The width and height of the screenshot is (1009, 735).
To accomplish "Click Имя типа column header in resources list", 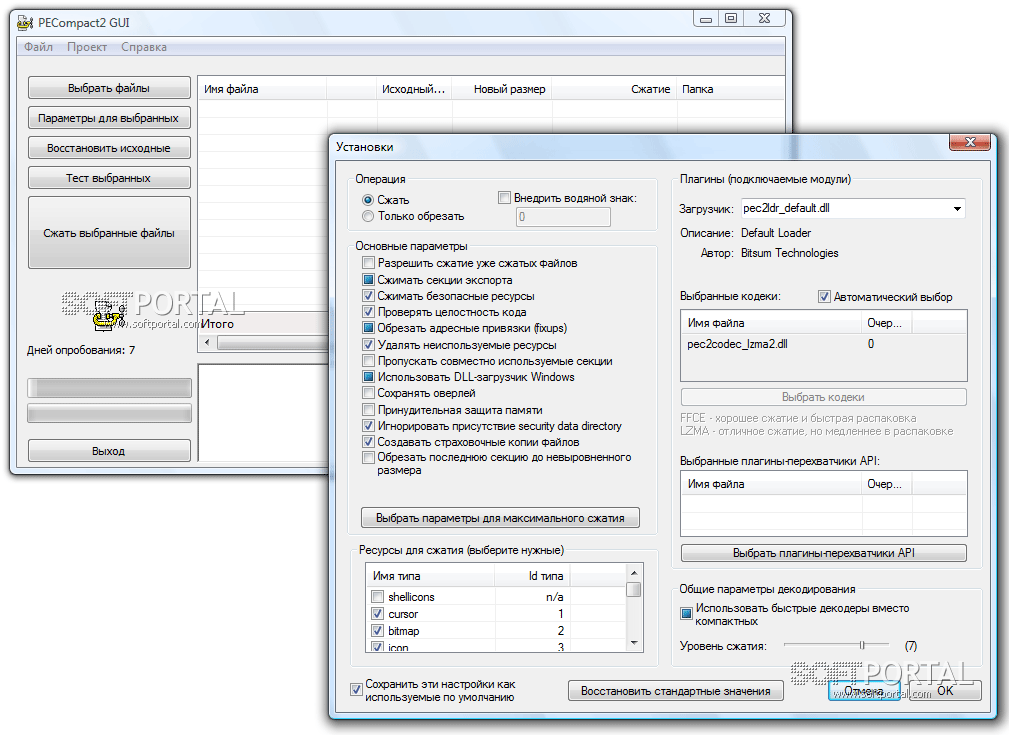I will 430,575.
